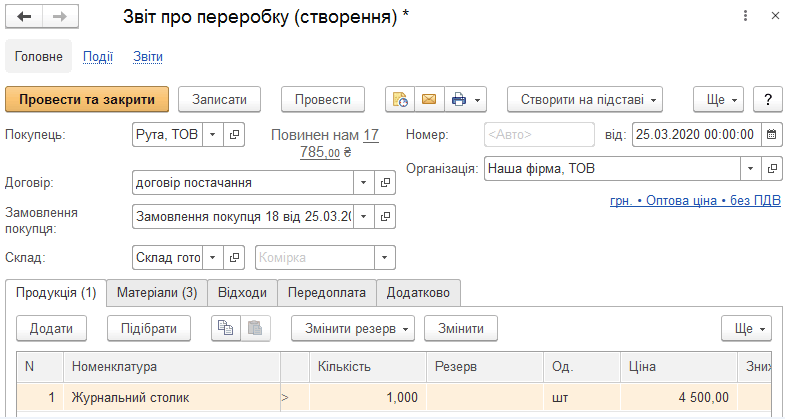785x419 pixels.
Task: Go back with the left arrow button
Action: (x=24, y=17)
